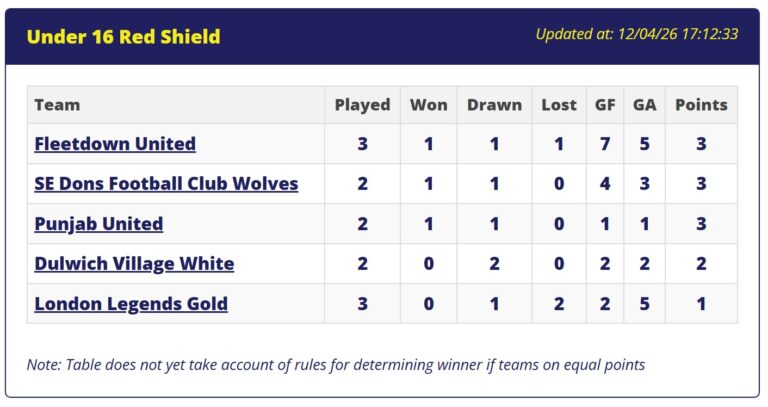Click the Under 16 Red Shield title

[x=123, y=37]
